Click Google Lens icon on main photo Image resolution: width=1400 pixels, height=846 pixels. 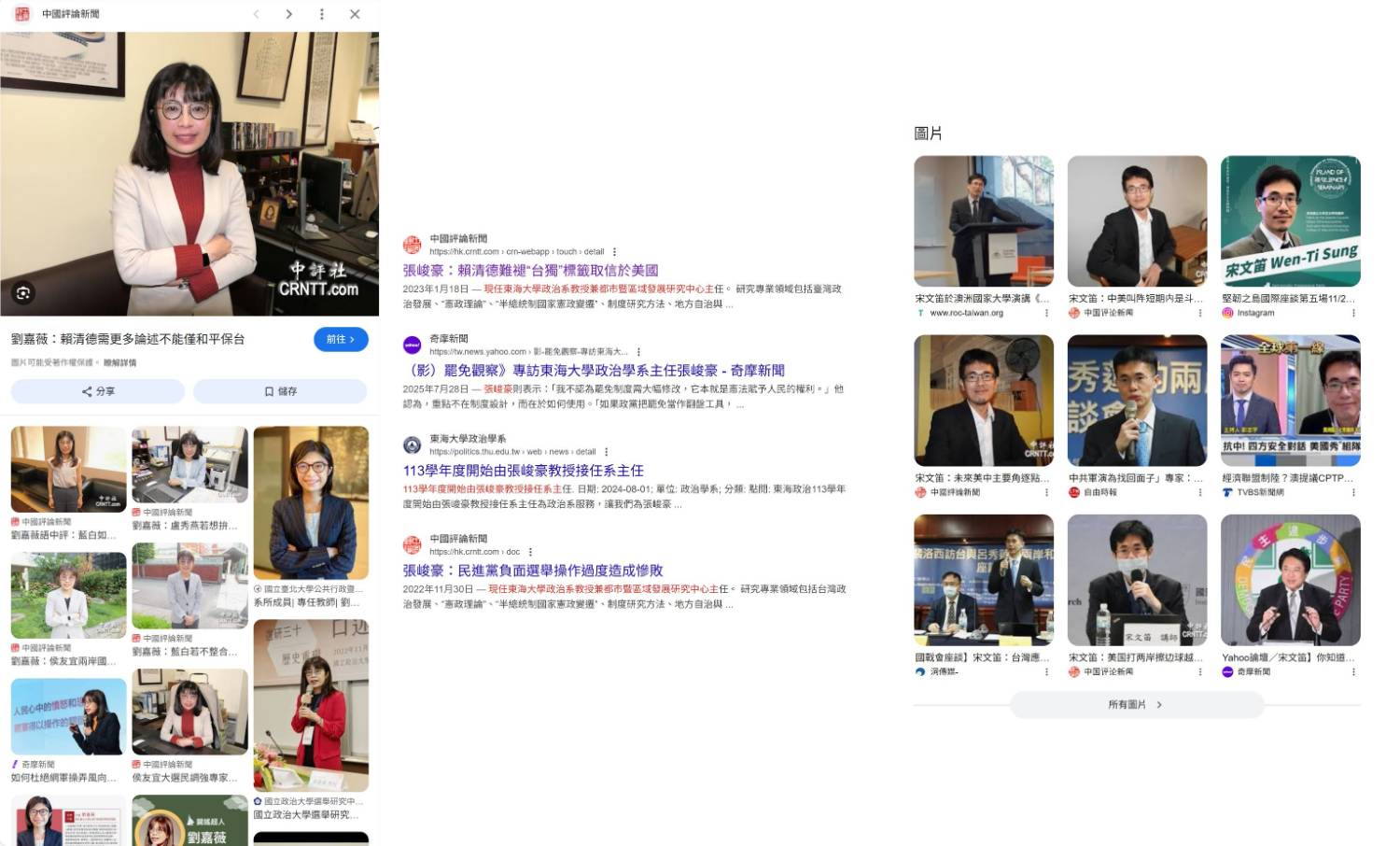23,293
